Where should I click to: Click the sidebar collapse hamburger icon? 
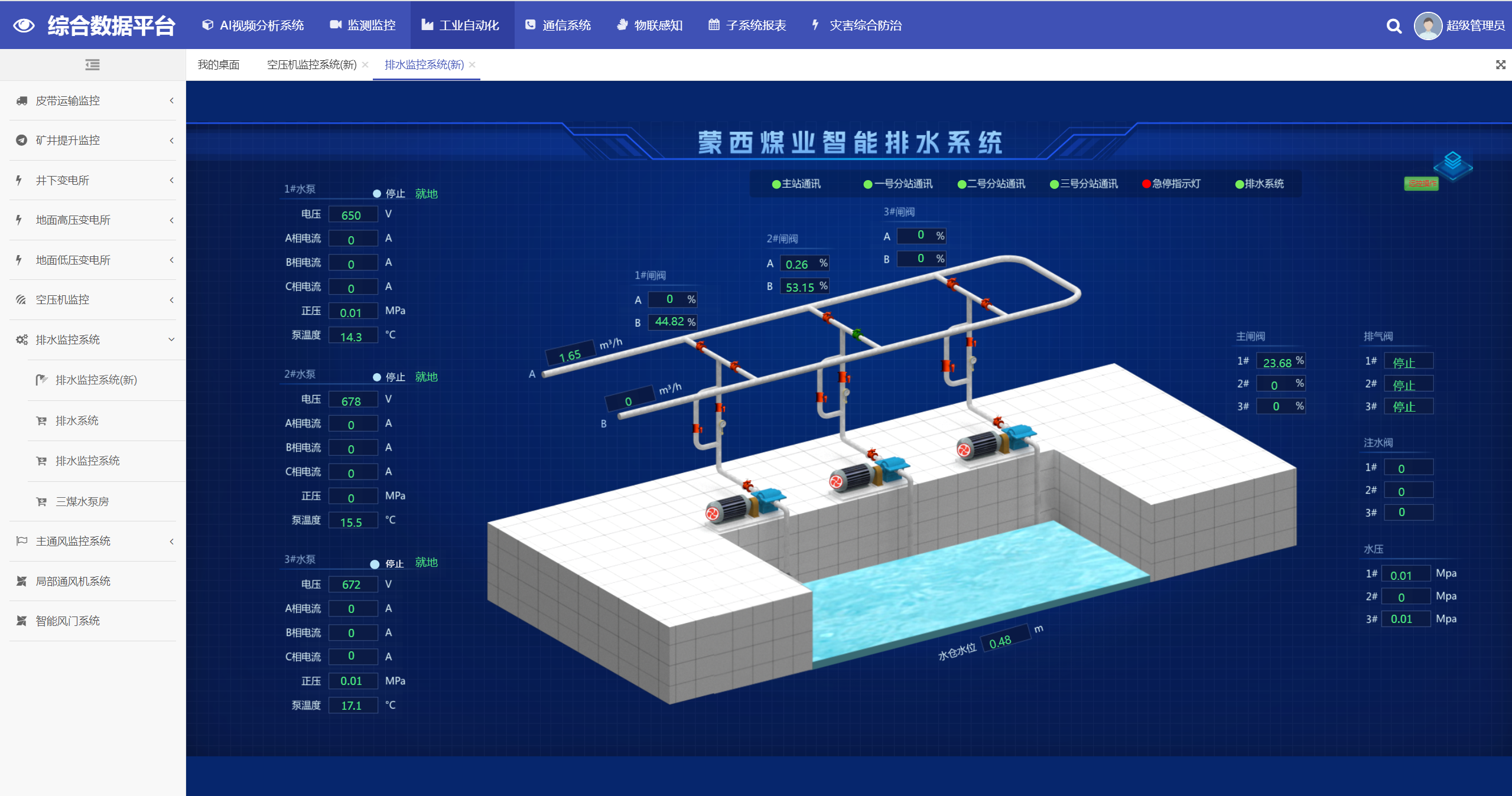[x=92, y=64]
